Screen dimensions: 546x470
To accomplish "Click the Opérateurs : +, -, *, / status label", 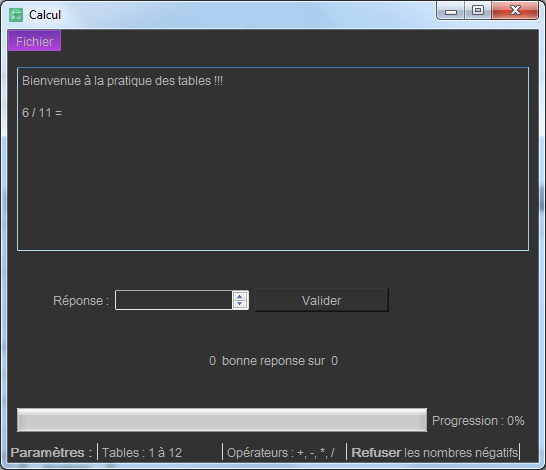I will 281,453.
